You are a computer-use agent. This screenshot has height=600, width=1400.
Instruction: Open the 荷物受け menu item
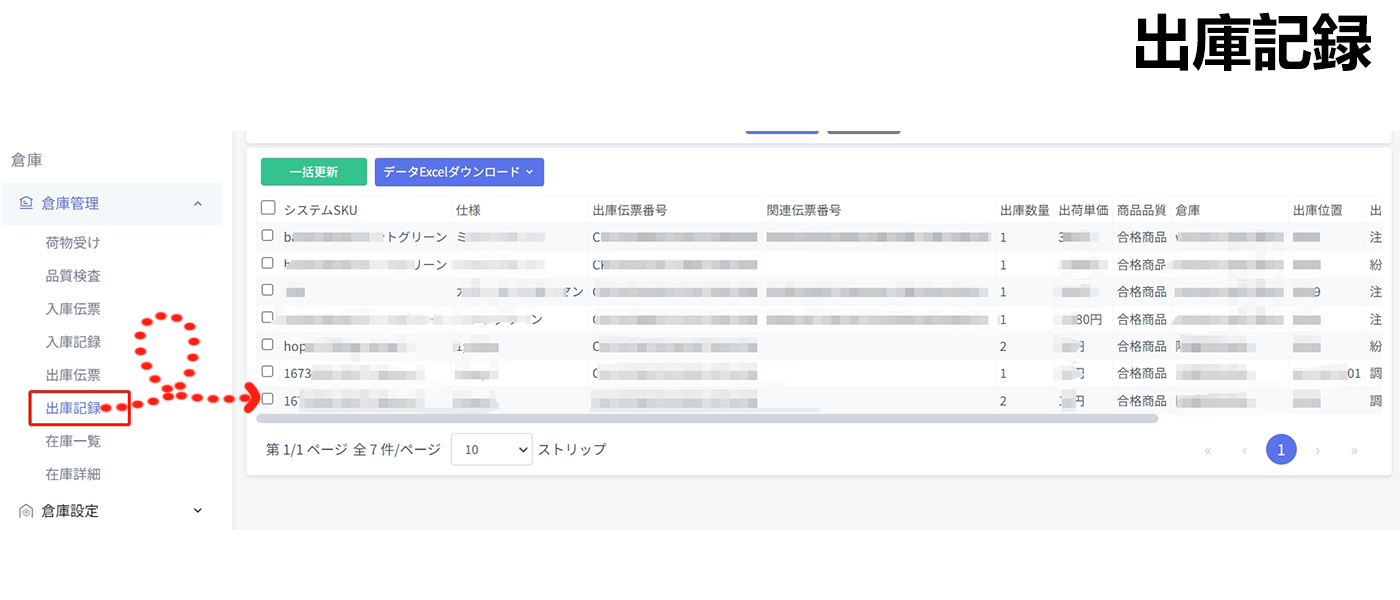(x=73, y=243)
